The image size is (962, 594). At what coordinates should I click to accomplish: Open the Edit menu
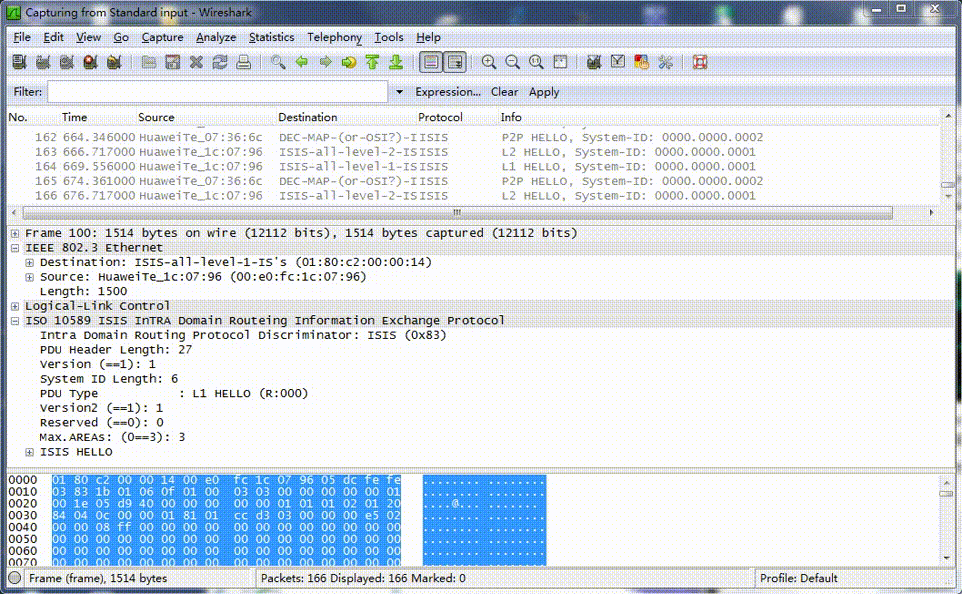[53, 37]
